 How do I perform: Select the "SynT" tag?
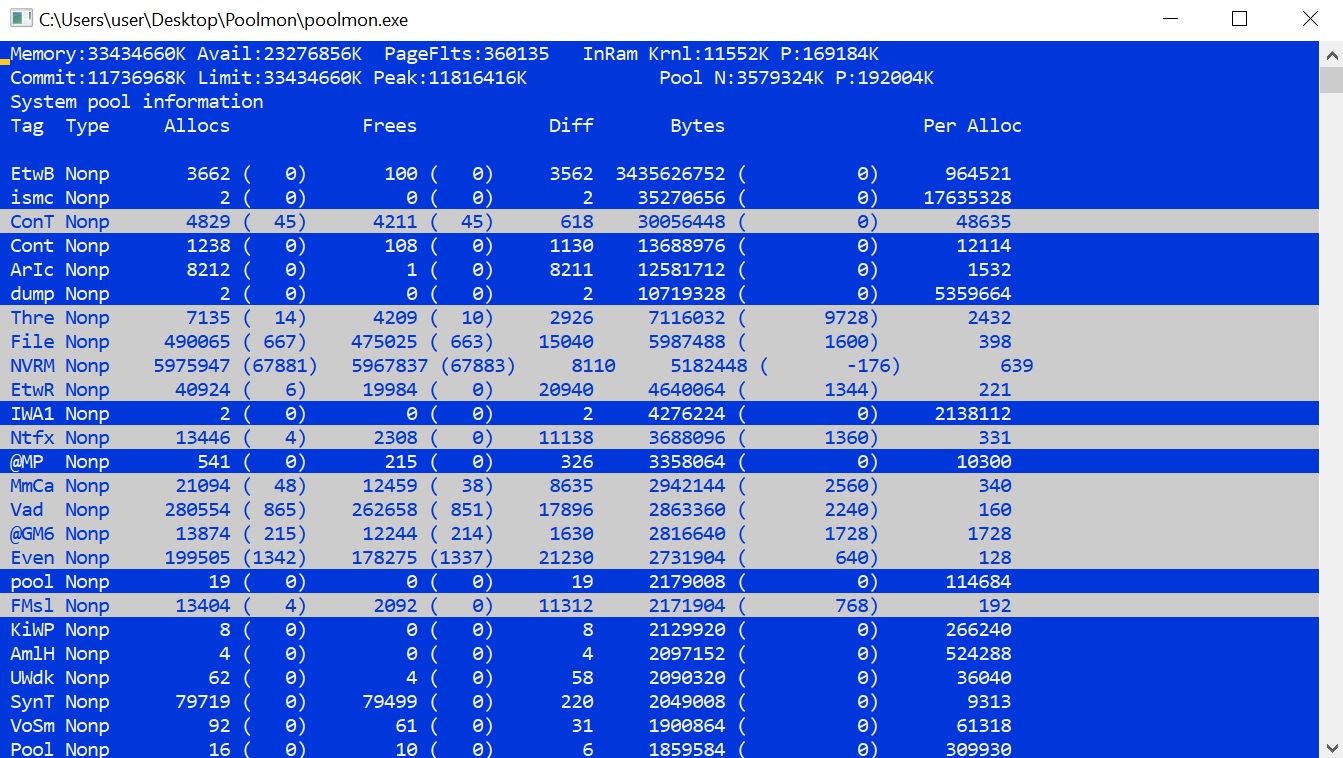click(x=32, y=702)
